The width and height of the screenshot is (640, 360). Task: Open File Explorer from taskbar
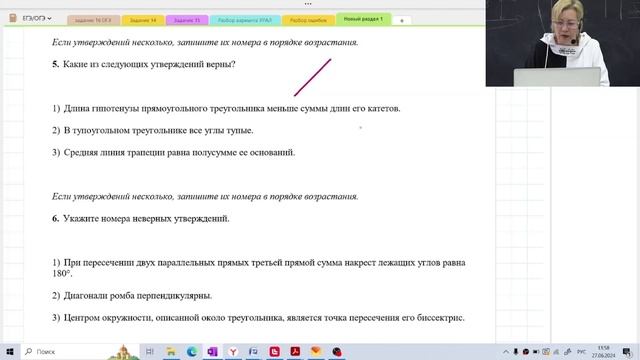[171, 351]
